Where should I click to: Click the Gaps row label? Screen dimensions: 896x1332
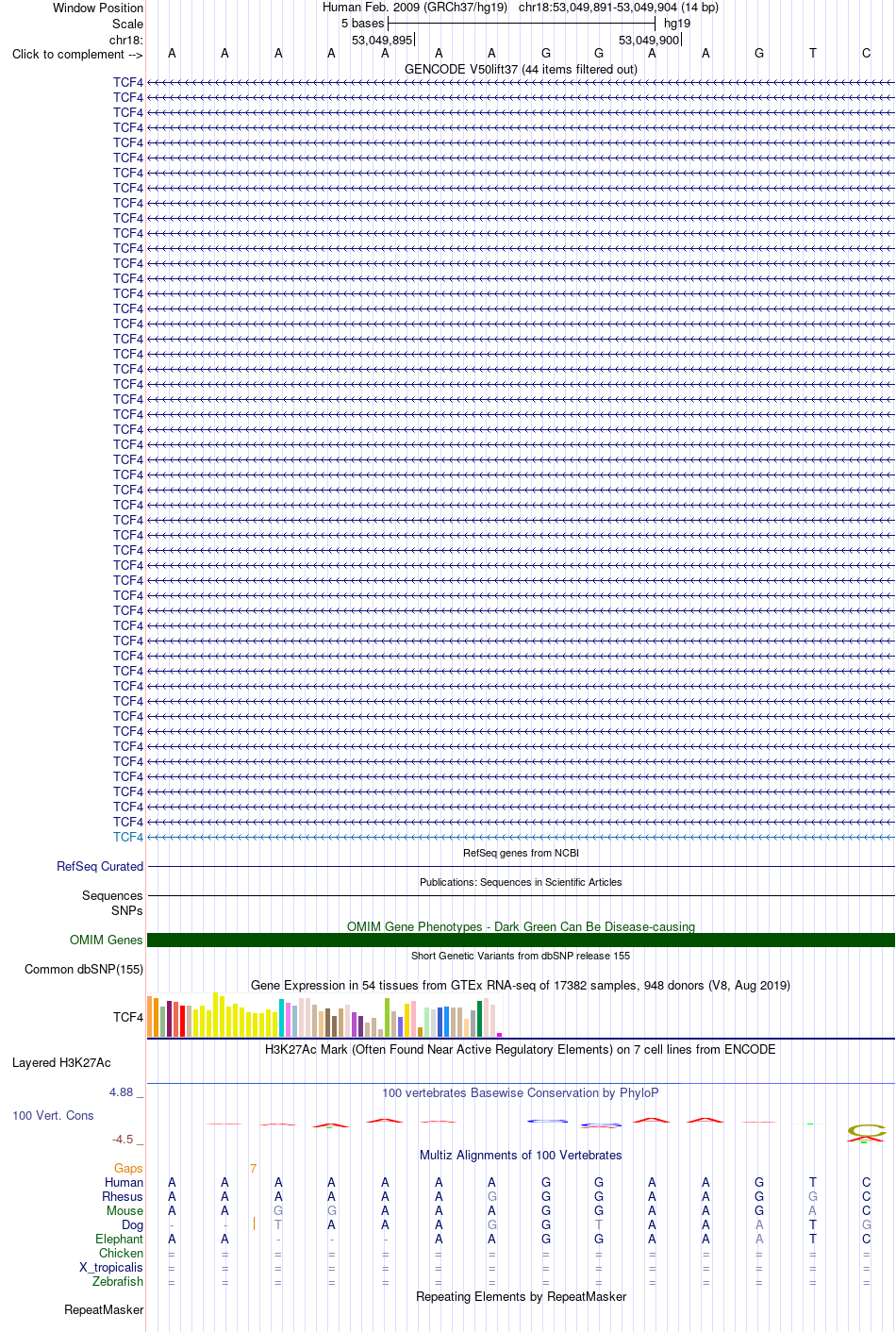tap(128, 1168)
